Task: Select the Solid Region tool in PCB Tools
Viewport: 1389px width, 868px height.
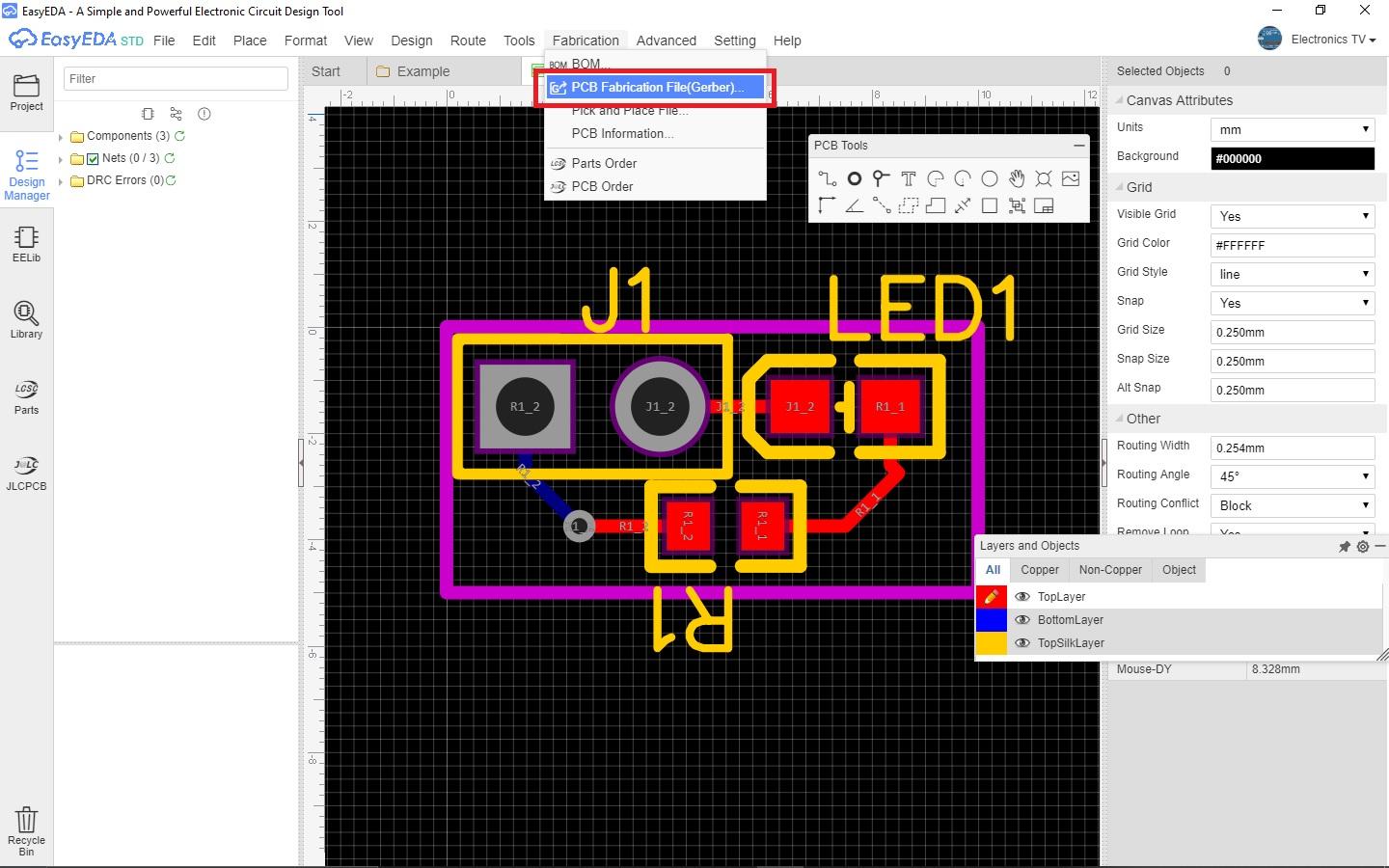Action: click(935, 205)
